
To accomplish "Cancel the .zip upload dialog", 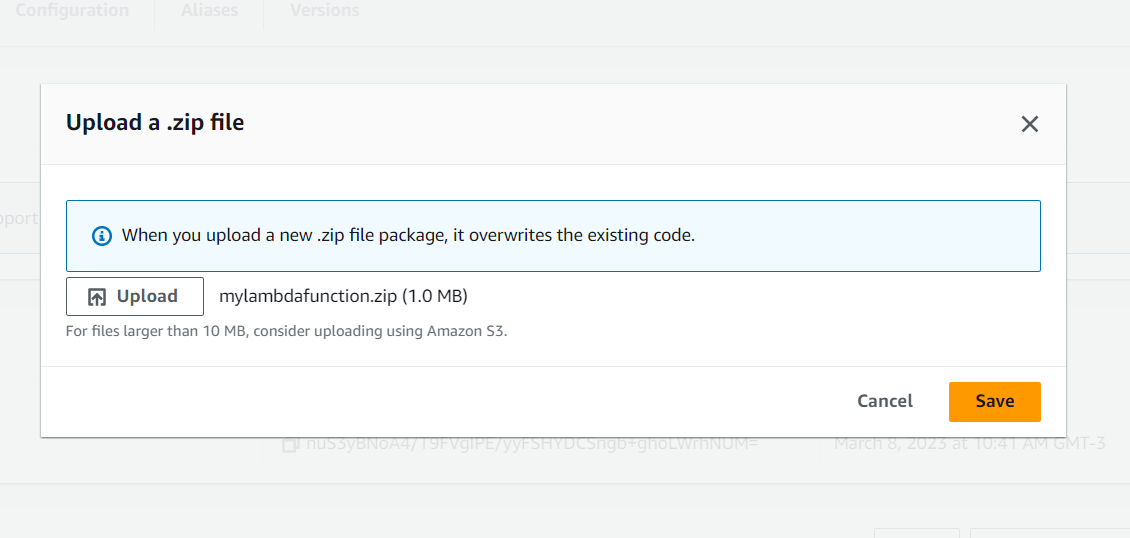I will pos(885,401).
